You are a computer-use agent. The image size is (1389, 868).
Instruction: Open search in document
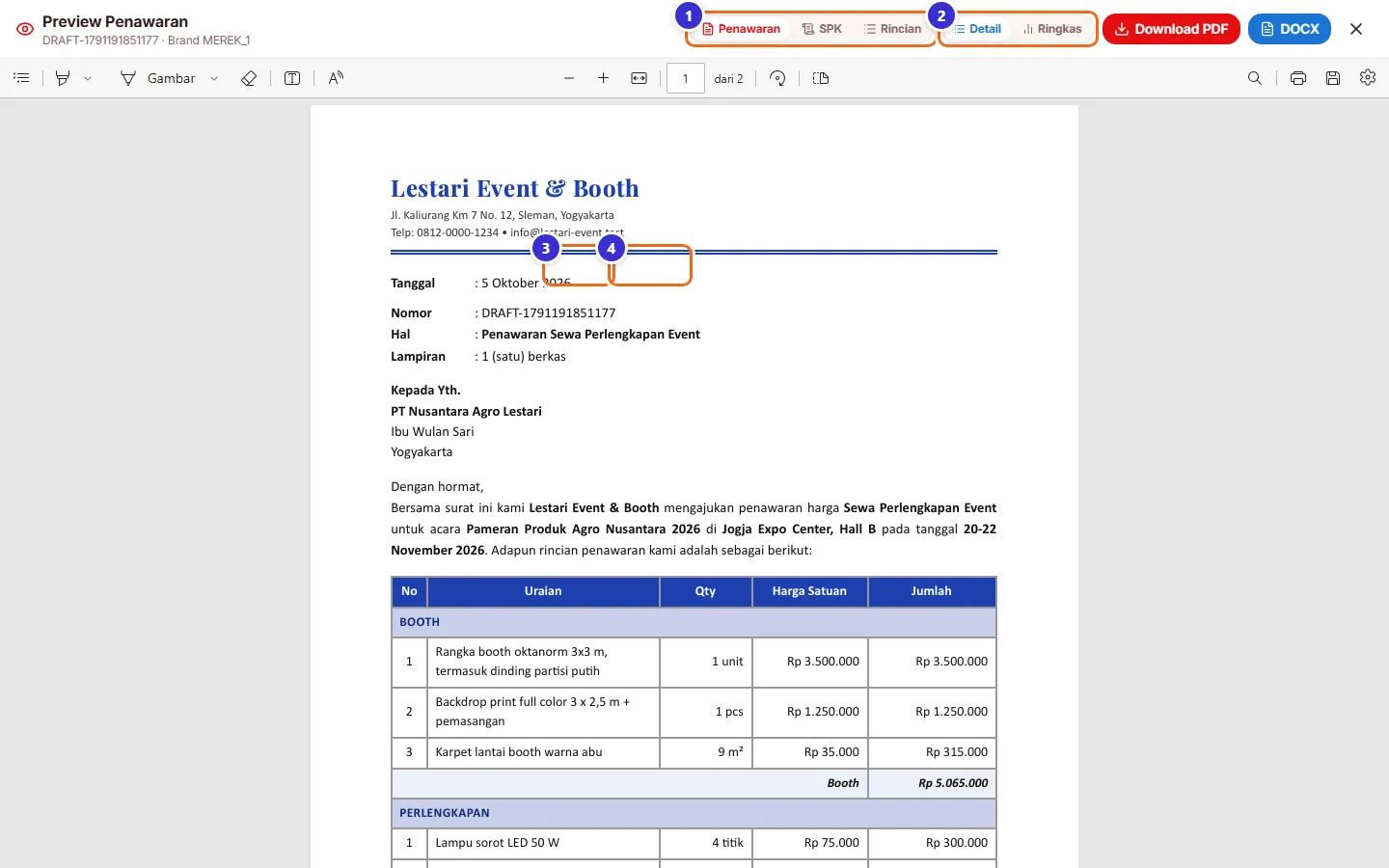(1255, 78)
